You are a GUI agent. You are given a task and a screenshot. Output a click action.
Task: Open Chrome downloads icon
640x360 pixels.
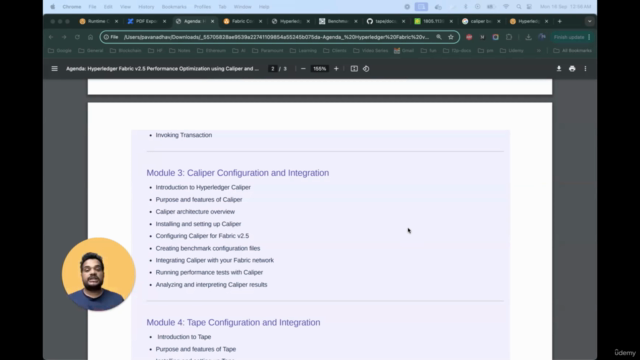coord(528,37)
